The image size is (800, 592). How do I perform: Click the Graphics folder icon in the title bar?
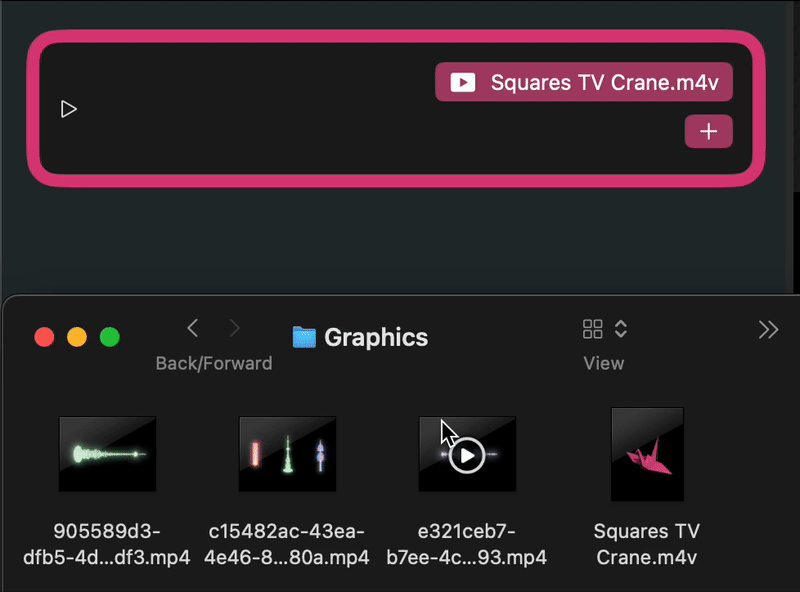304,337
